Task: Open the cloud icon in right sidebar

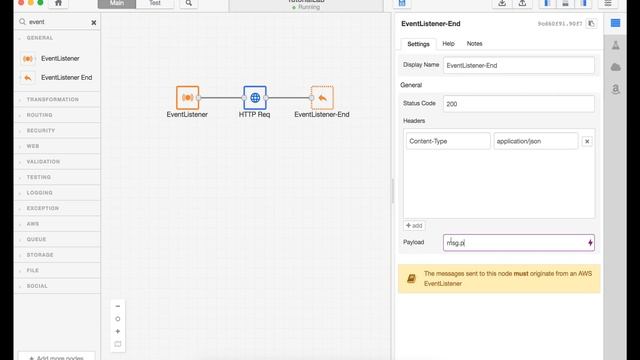Action: tap(616, 67)
